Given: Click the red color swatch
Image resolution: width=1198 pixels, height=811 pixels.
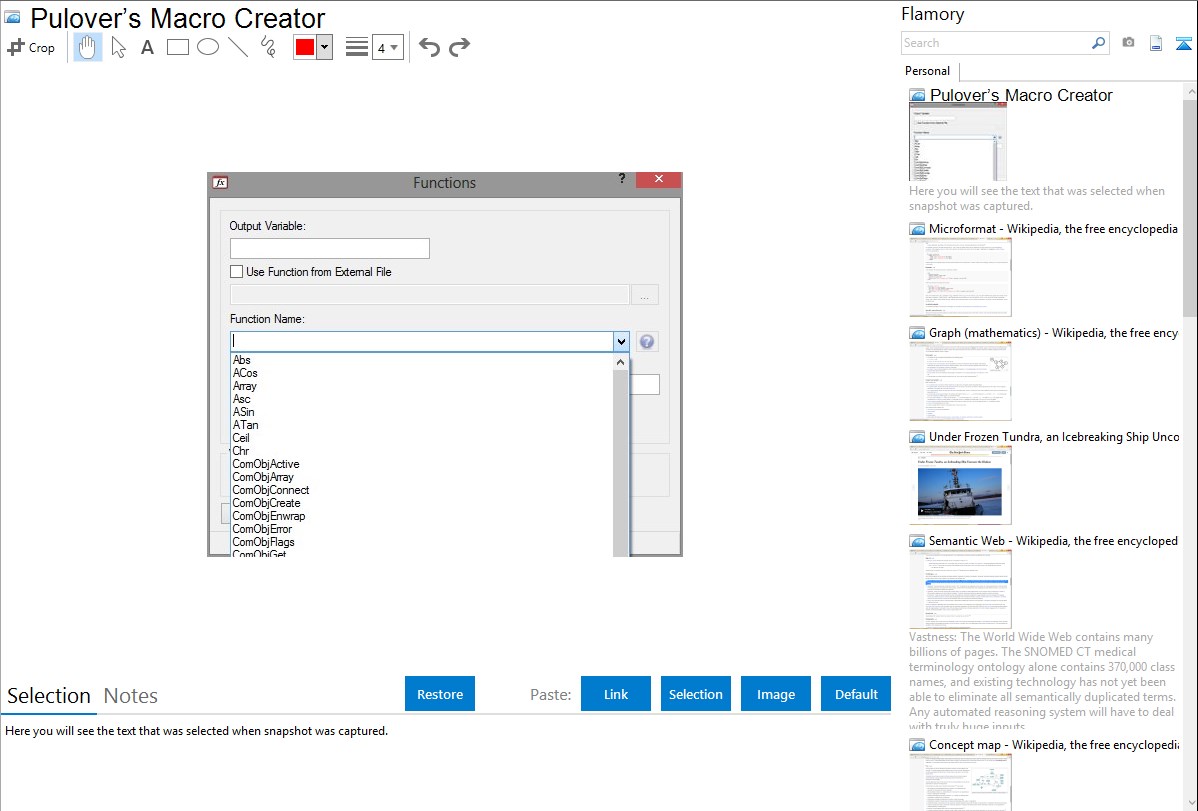Looking at the screenshot, I should [x=305, y=47].
